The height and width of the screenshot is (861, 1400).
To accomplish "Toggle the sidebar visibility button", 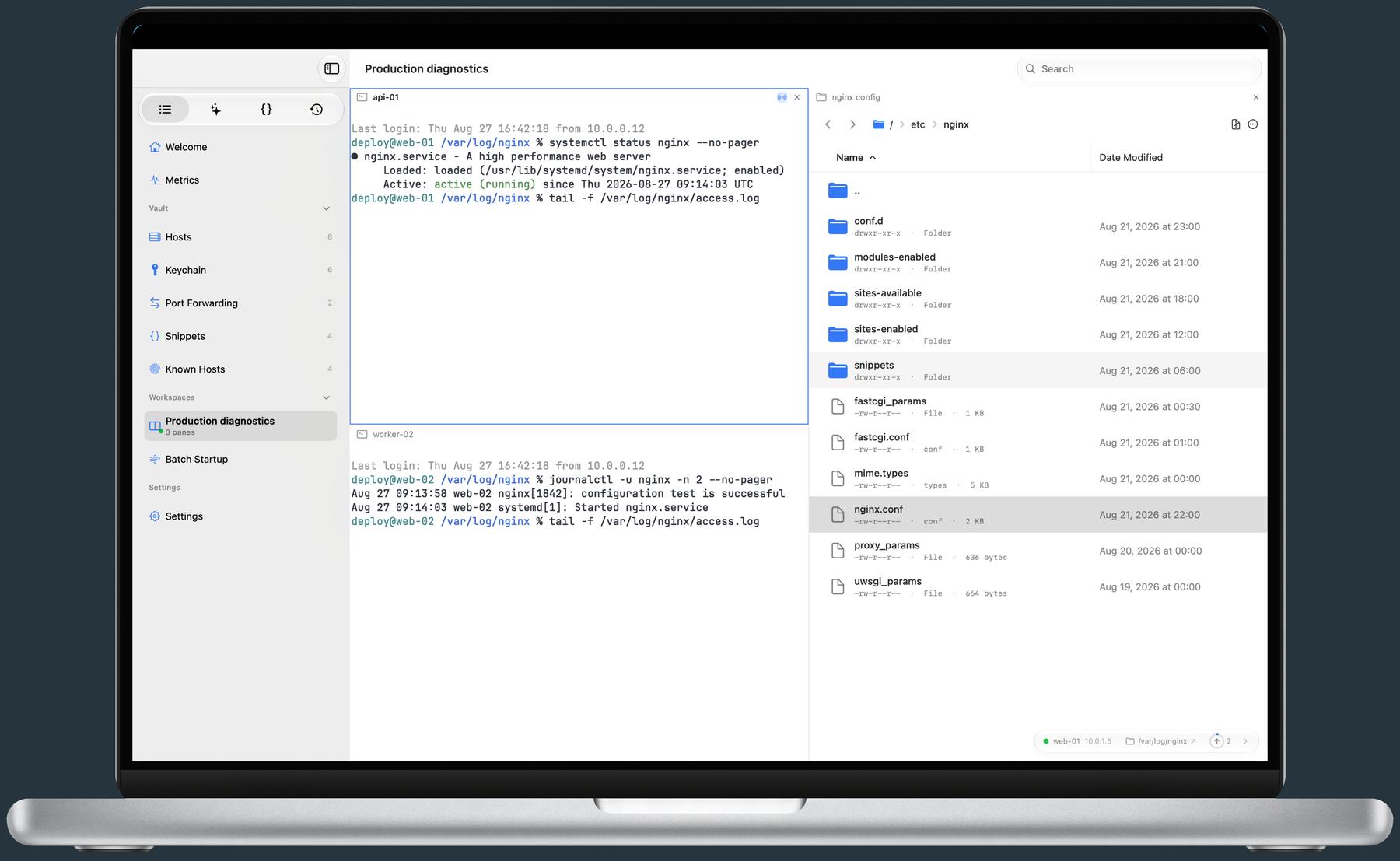I will point(332,68).
